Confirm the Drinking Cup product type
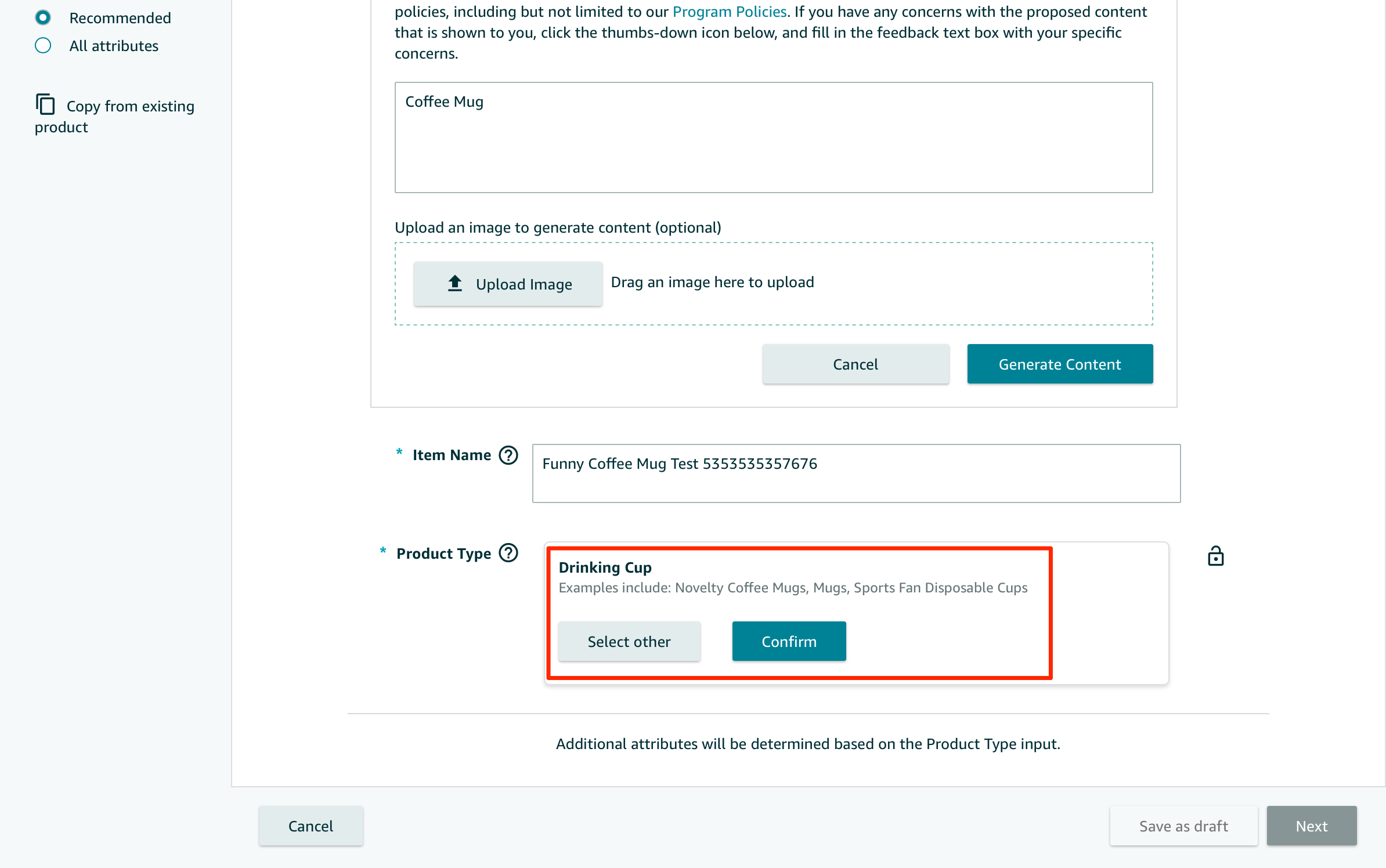 pos(789,641)
